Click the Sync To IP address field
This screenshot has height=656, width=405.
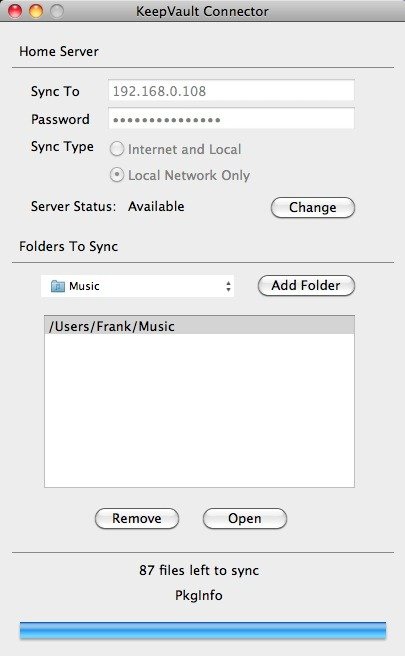[x=231, y=91]
